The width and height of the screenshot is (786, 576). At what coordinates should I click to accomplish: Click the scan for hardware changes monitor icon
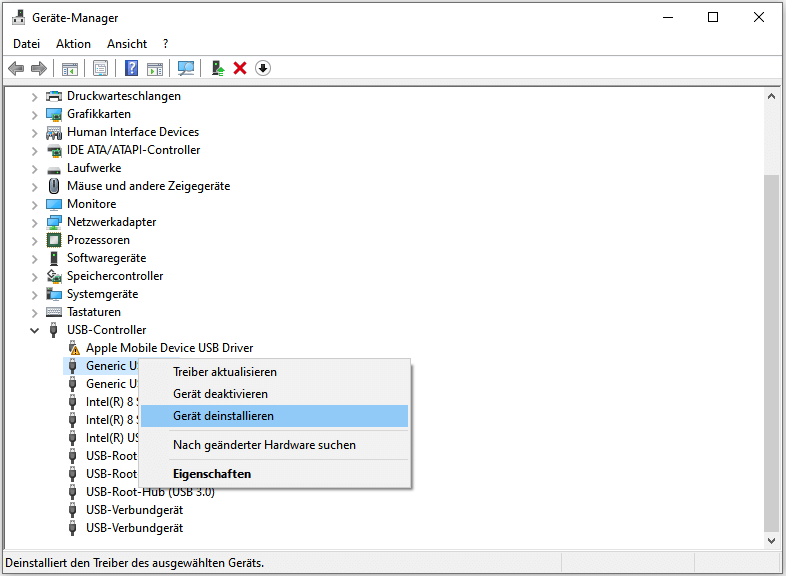(x=186, y=68)
